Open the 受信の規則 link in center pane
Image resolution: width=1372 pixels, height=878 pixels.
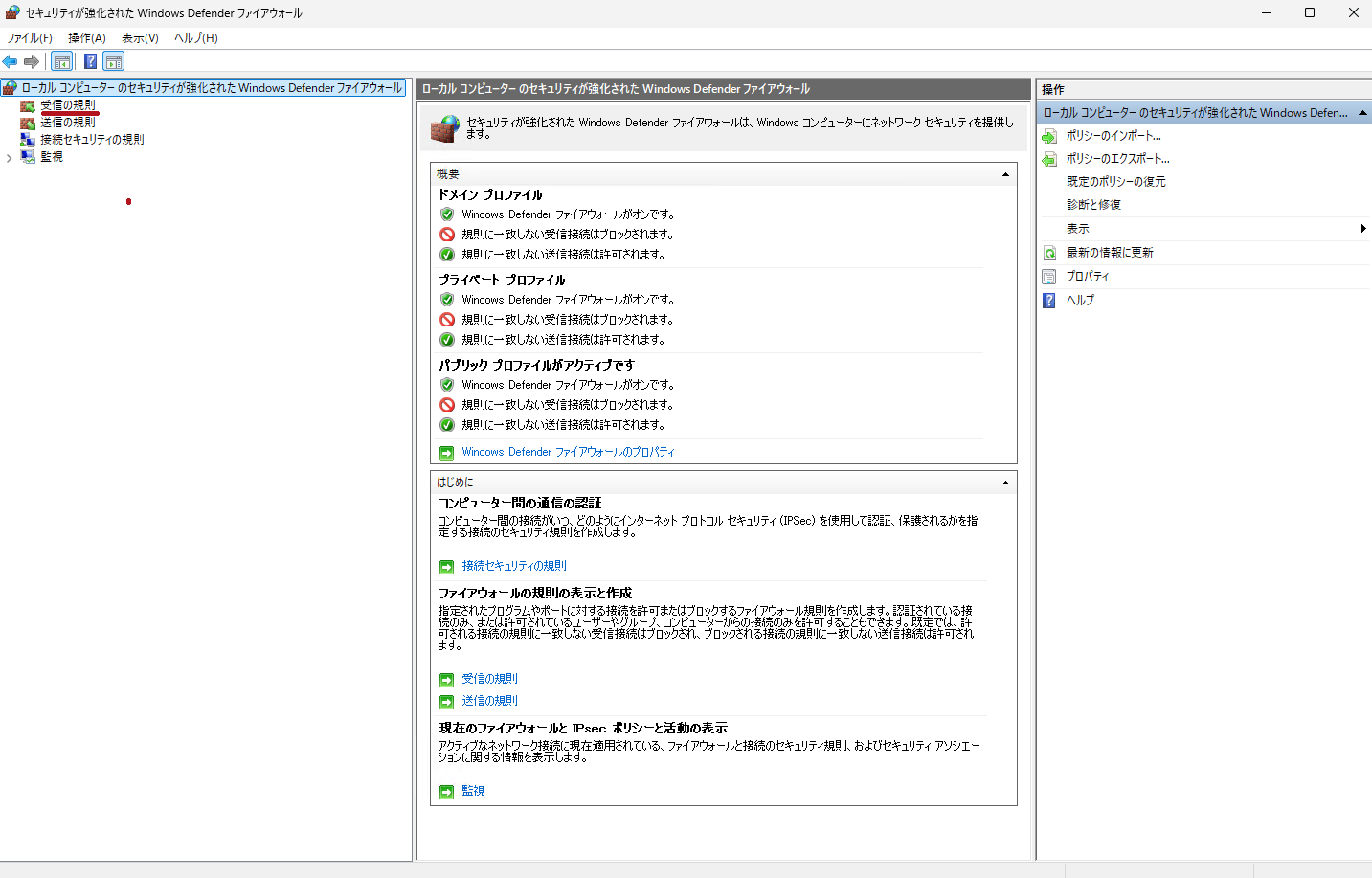pos(489,679)
